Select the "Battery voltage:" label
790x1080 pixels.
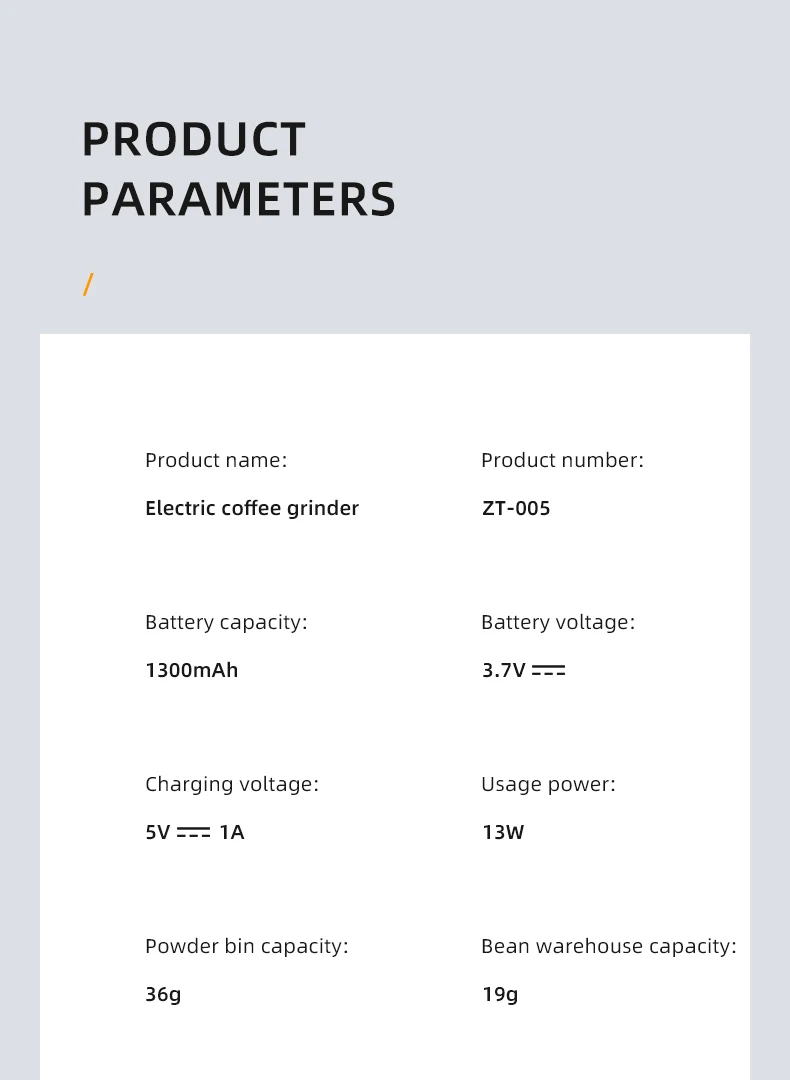[x=558, y=622]
